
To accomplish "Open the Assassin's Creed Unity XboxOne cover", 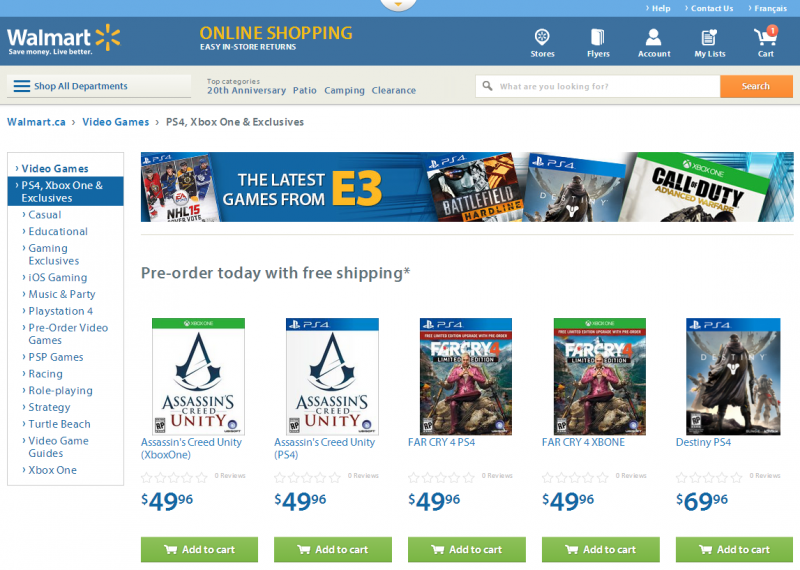I will tap(198, 376).
